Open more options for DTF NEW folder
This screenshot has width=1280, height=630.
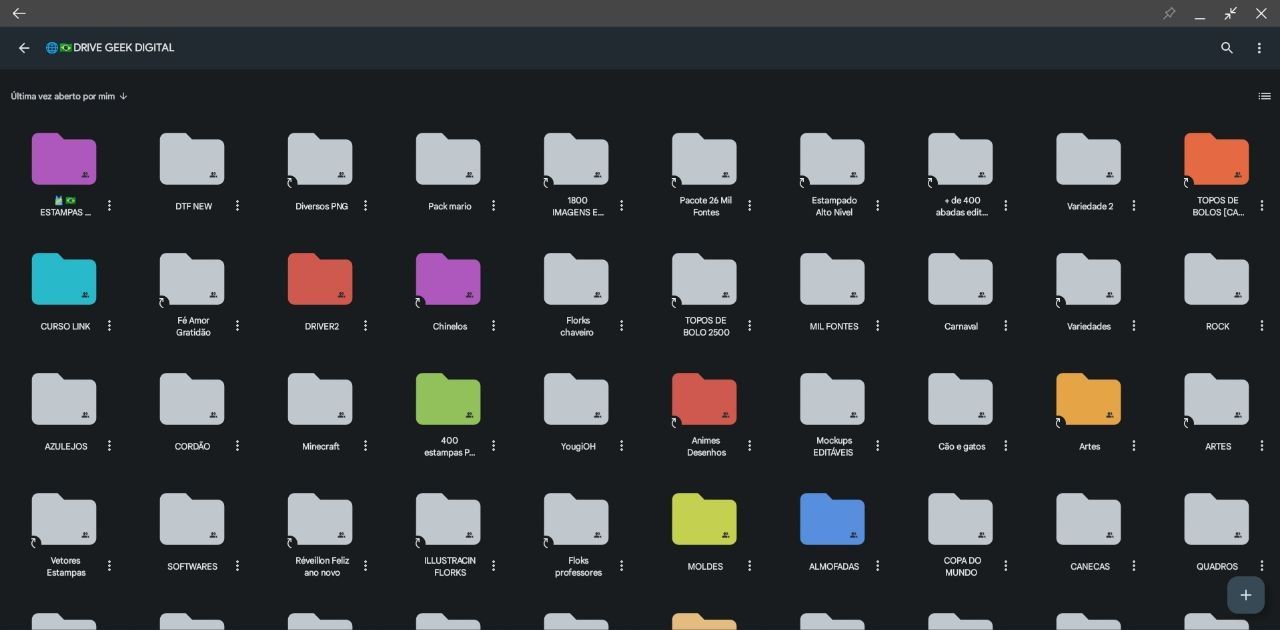point(237,206)
